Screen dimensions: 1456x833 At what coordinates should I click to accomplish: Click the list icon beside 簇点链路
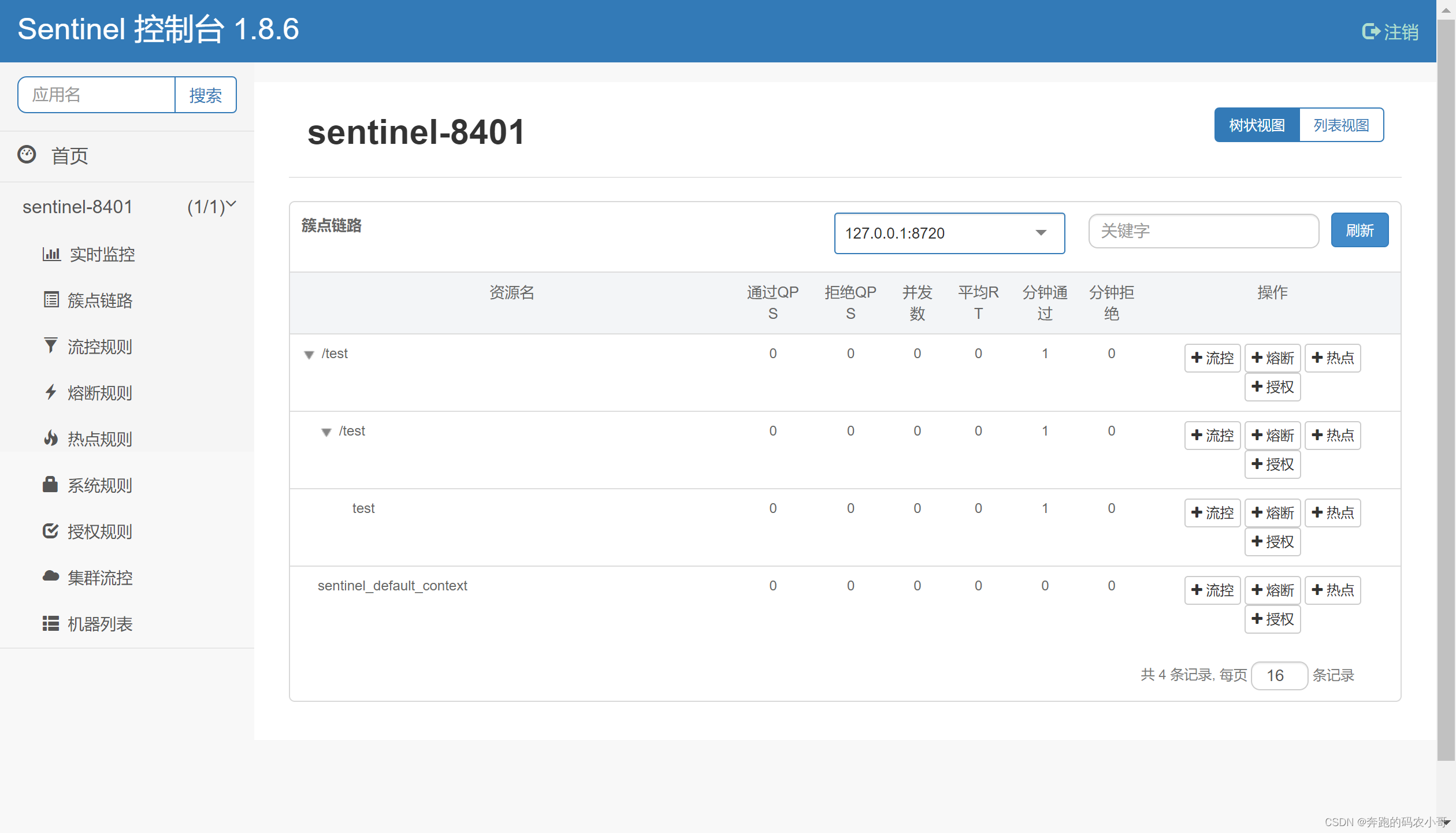tap(51, 299)
